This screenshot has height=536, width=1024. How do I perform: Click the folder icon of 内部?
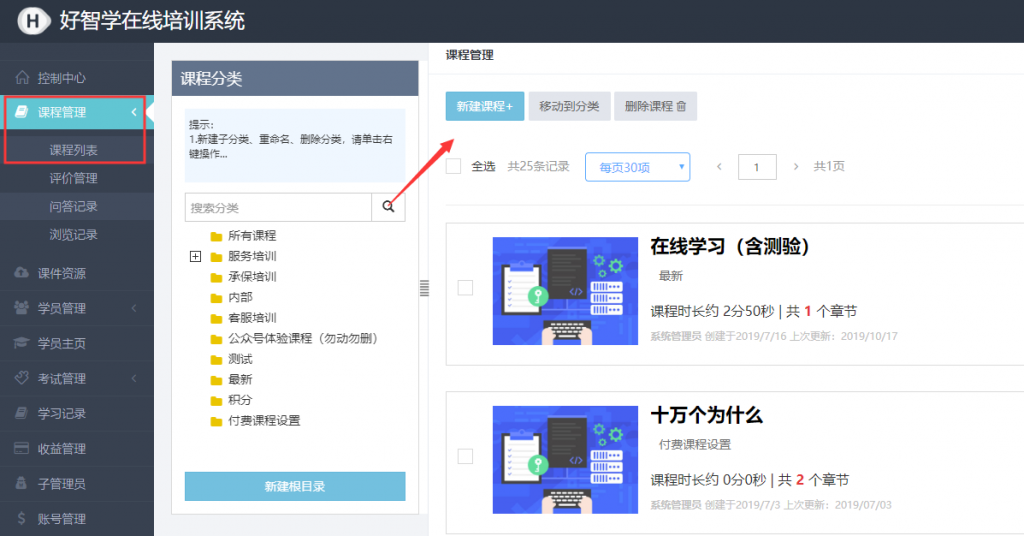point(216,298)
